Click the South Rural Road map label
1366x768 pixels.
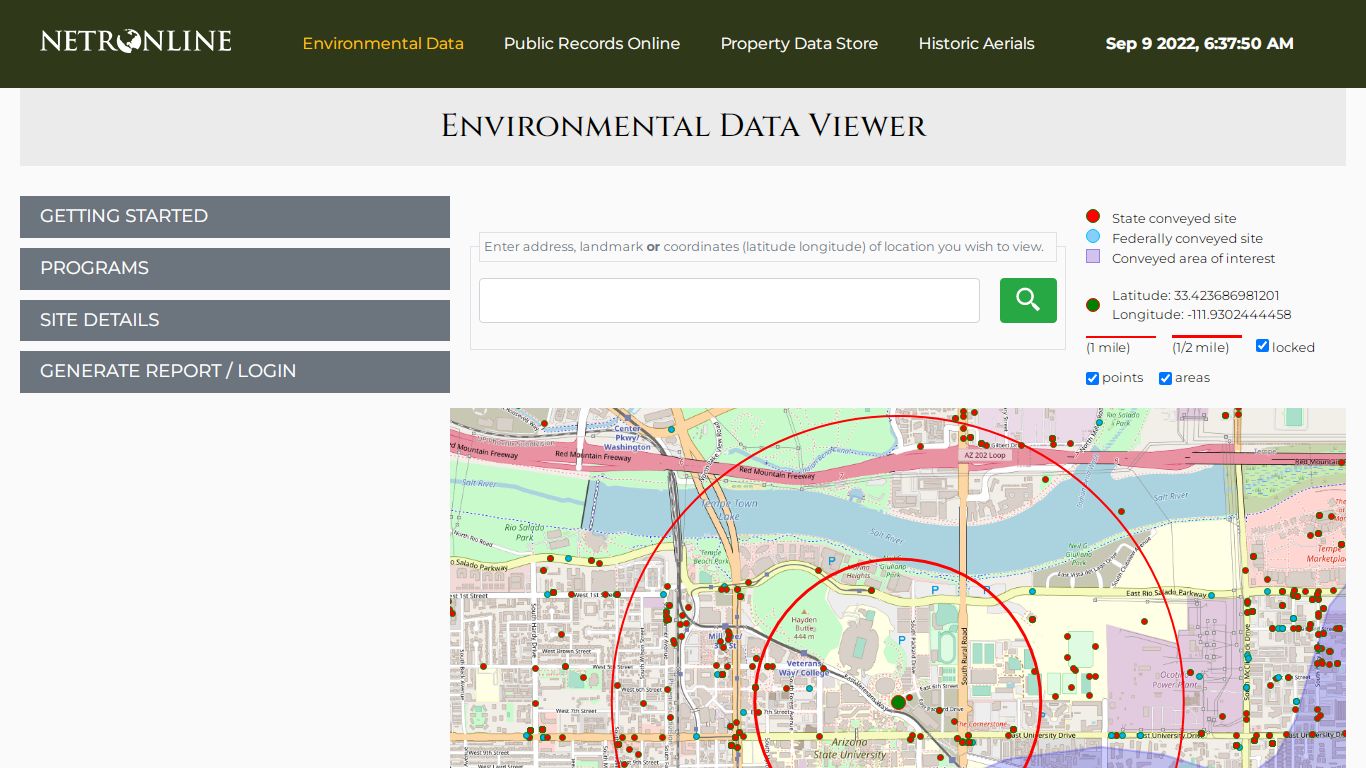[964, 656]
